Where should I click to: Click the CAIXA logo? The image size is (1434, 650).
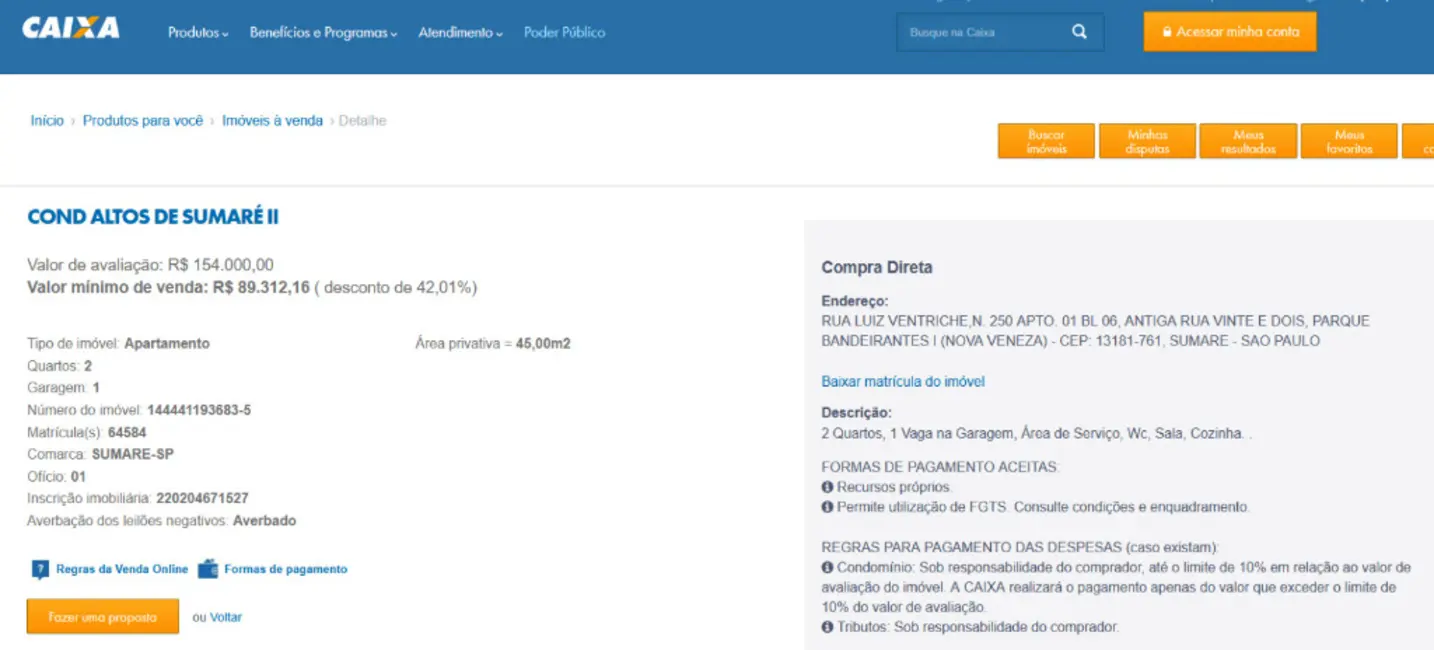click(70, 28)
